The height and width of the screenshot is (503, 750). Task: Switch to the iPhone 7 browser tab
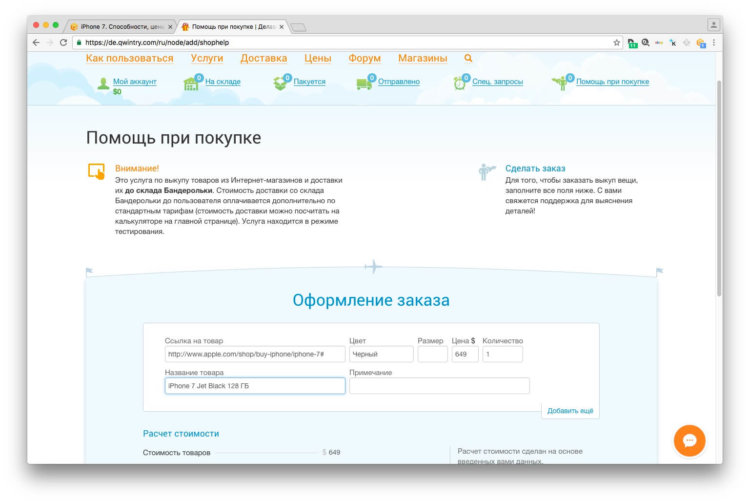(x=120, y=27)
